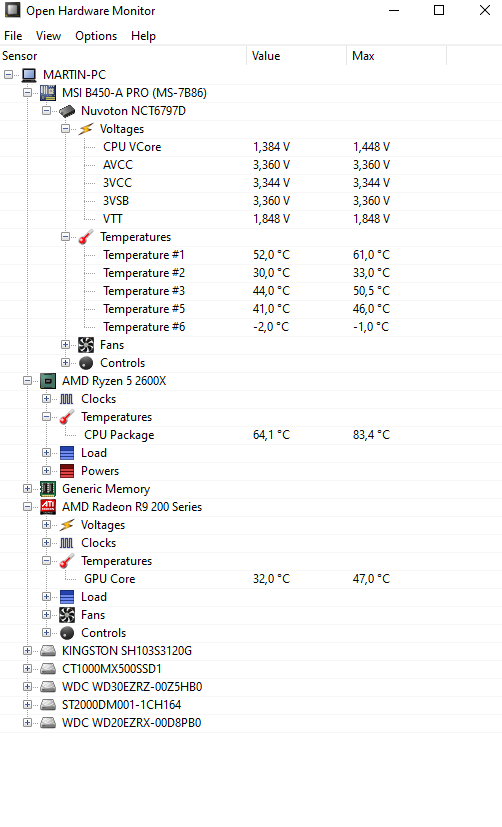Viewport: 502px width, 827px height.
Task: Click the AMD Radeon R9 200 ATI icon
Action: [47, 507]
